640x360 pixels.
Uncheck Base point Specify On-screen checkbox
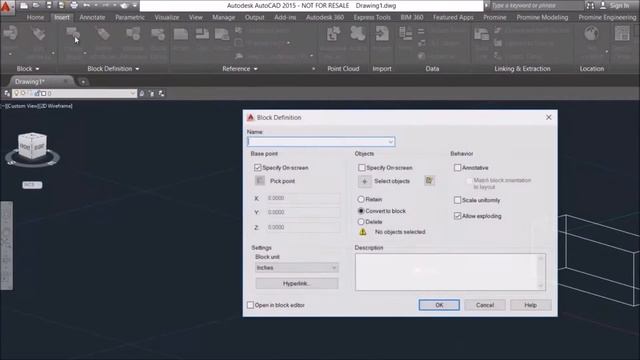coord(258,168)
